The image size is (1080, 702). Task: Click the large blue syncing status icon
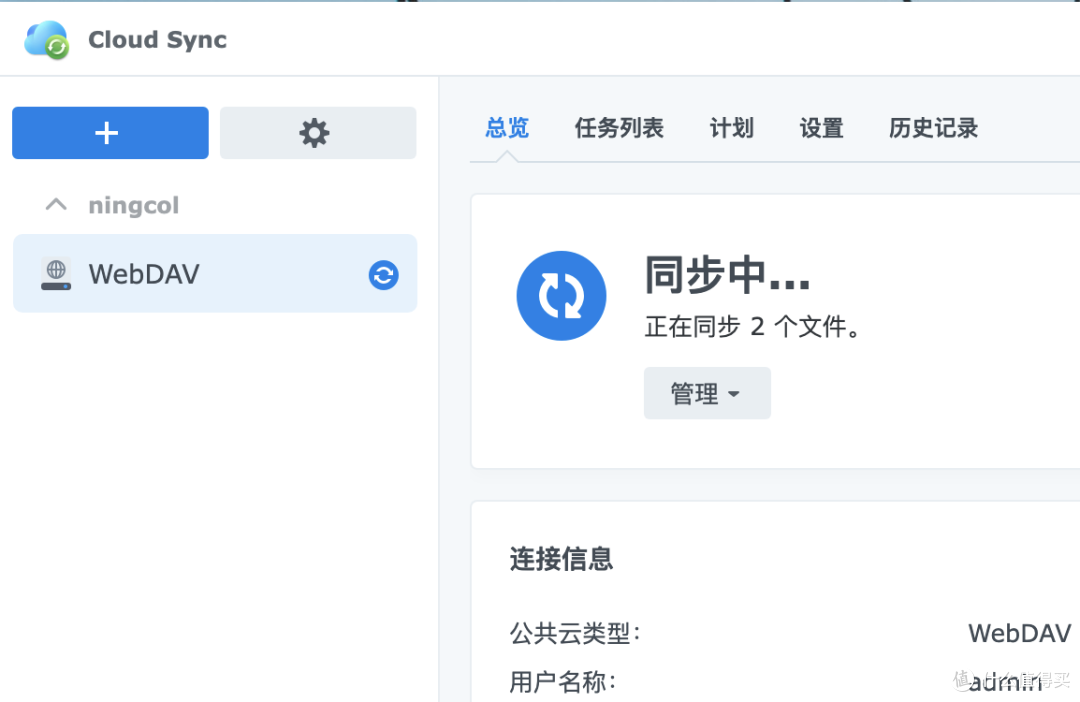(x=561, y=296)
